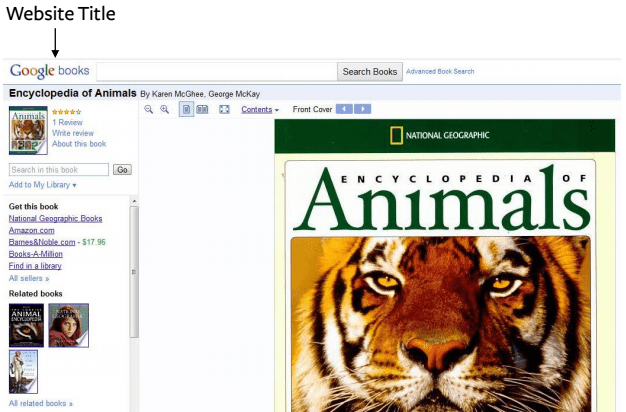Click Find in a library link

[35, 266]
